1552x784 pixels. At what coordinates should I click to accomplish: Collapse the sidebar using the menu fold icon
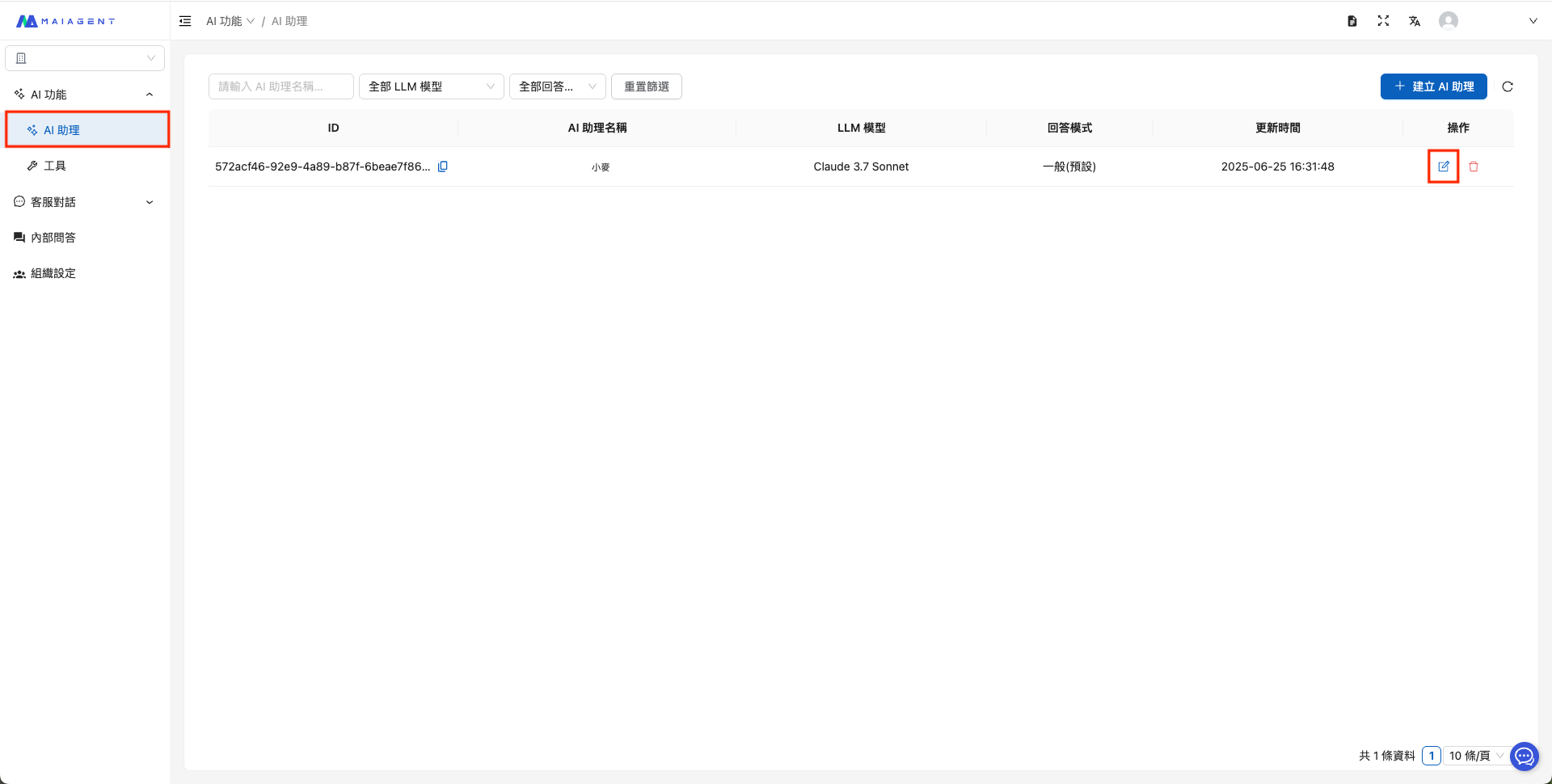pos(185,21)
